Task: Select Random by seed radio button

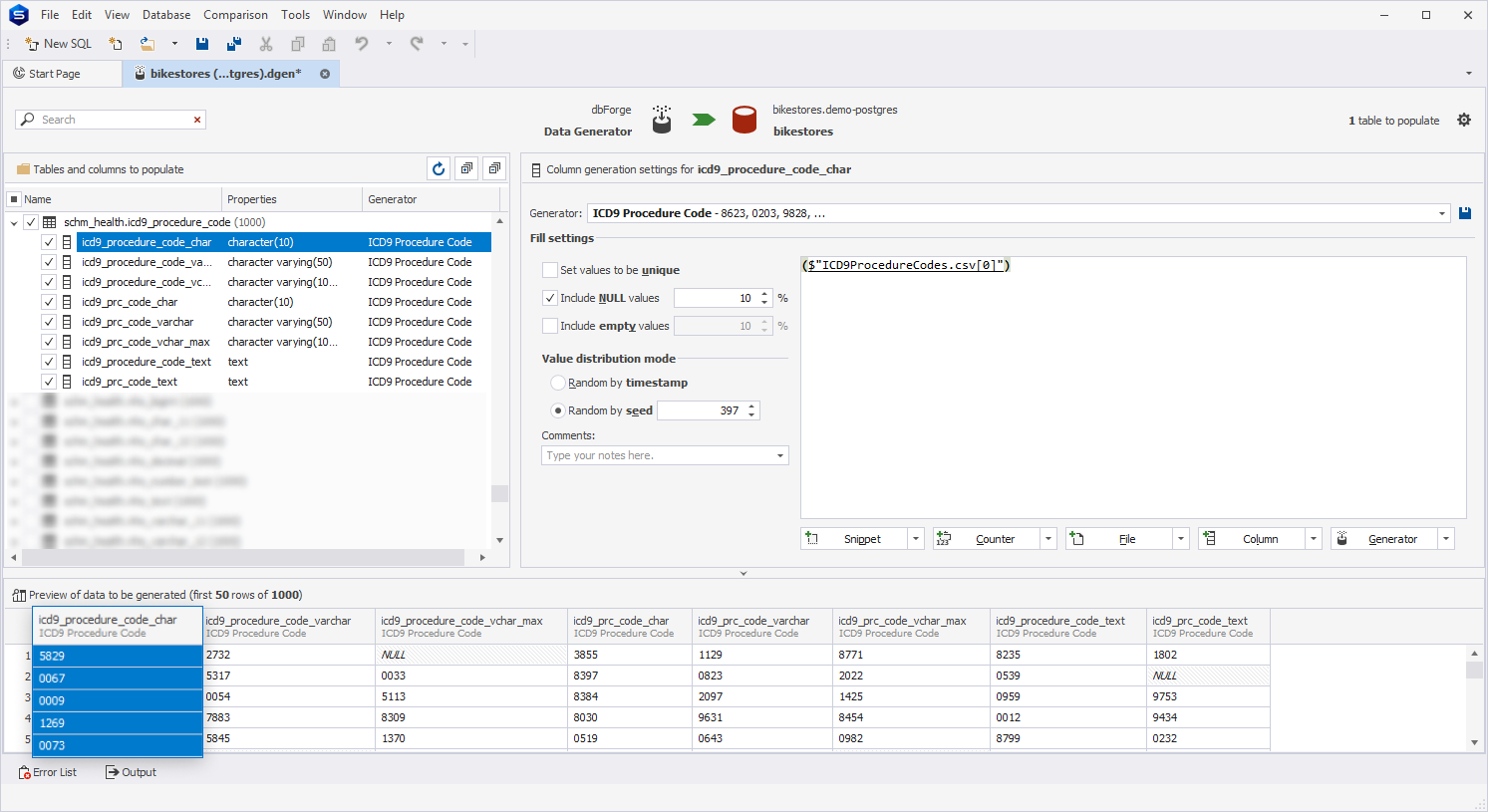Action: (558, 410)
